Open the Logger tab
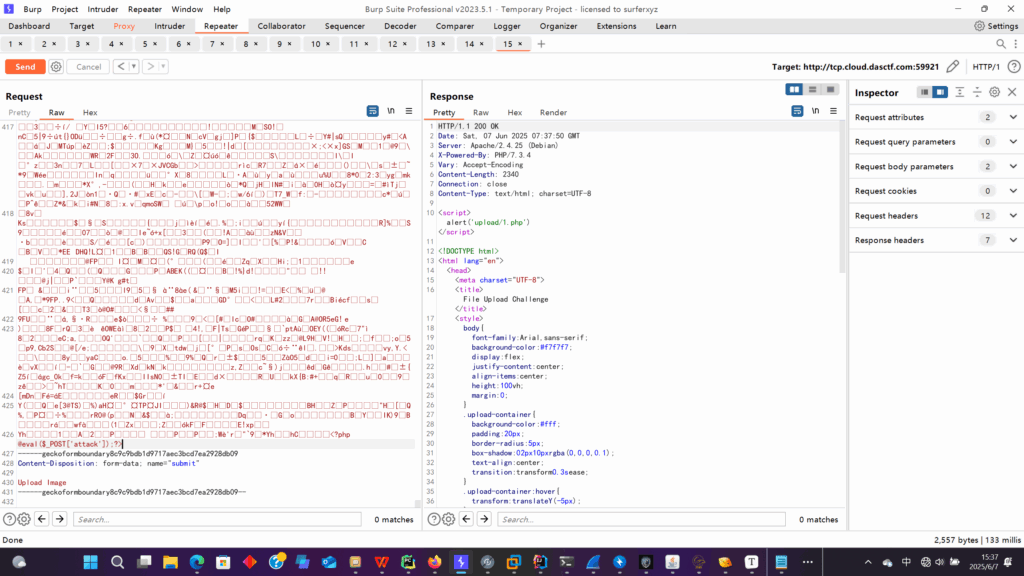The width and height of the screenshot is (1024, 576). 507,26
